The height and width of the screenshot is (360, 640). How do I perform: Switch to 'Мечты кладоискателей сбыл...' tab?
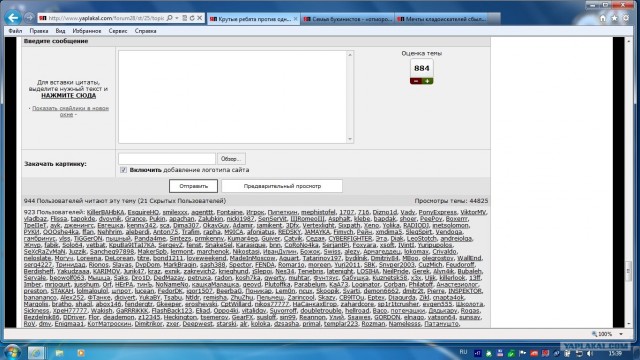[442, 19]
